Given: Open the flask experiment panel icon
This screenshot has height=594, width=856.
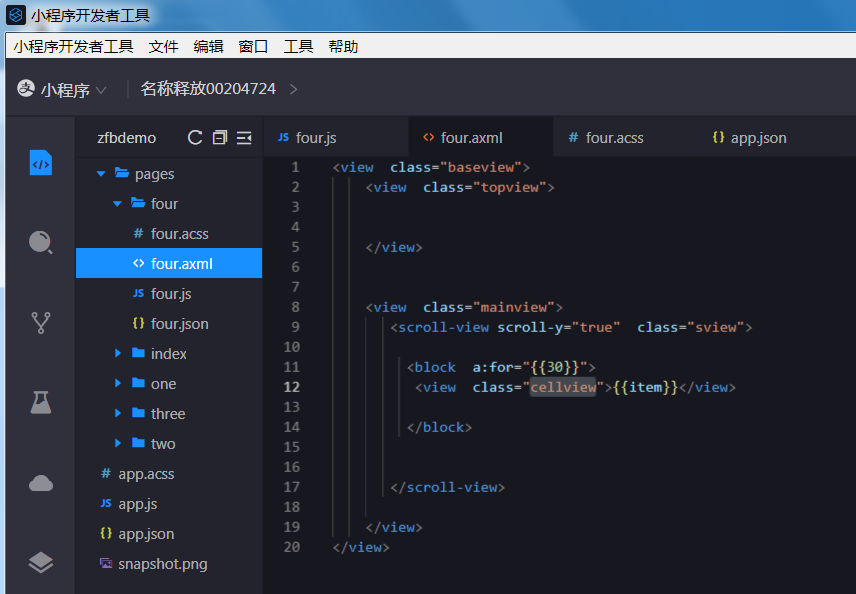Looking at the screenshot, I should 40,402.
